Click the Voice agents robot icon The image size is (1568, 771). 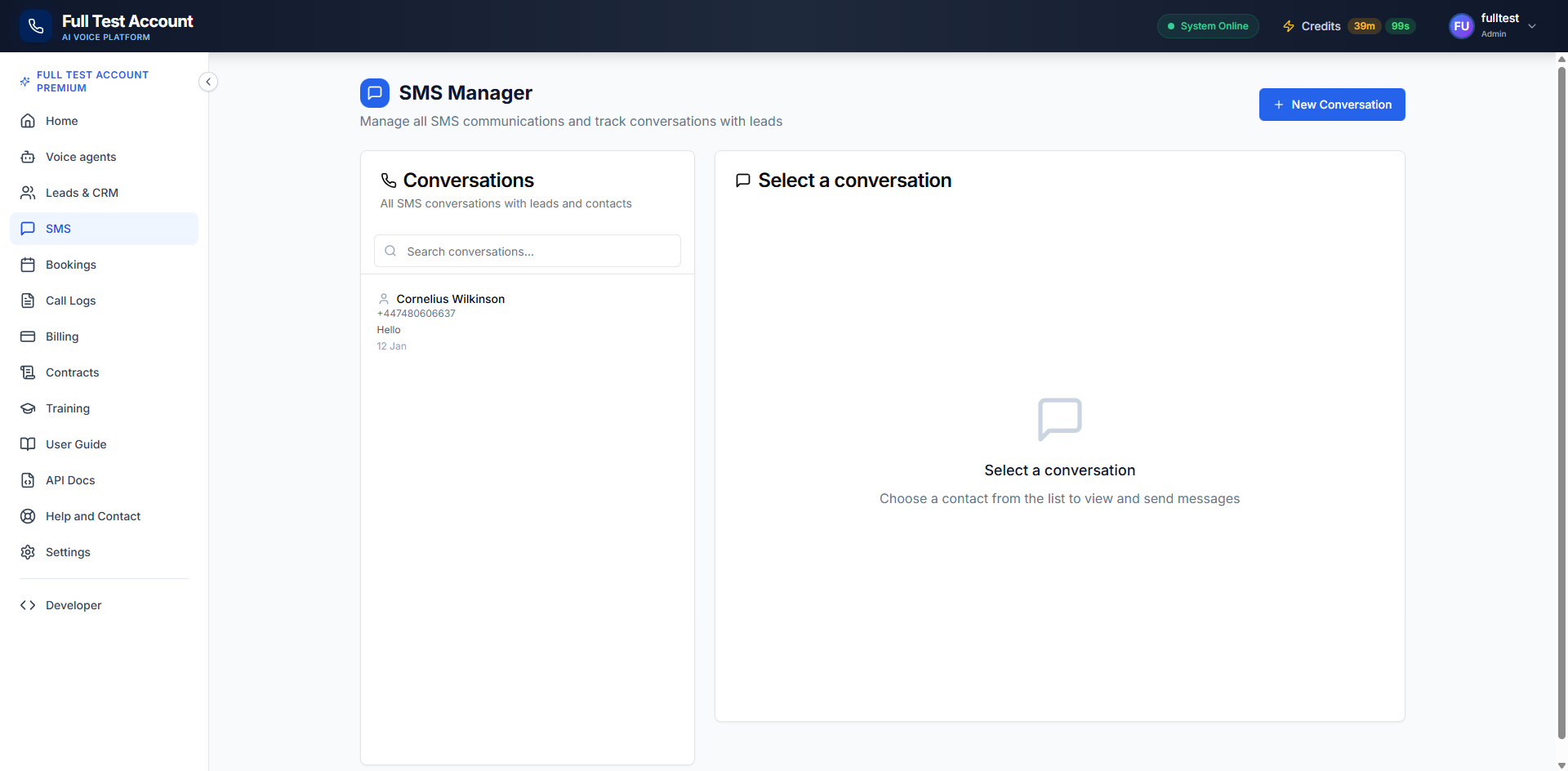tap(28, 157)
